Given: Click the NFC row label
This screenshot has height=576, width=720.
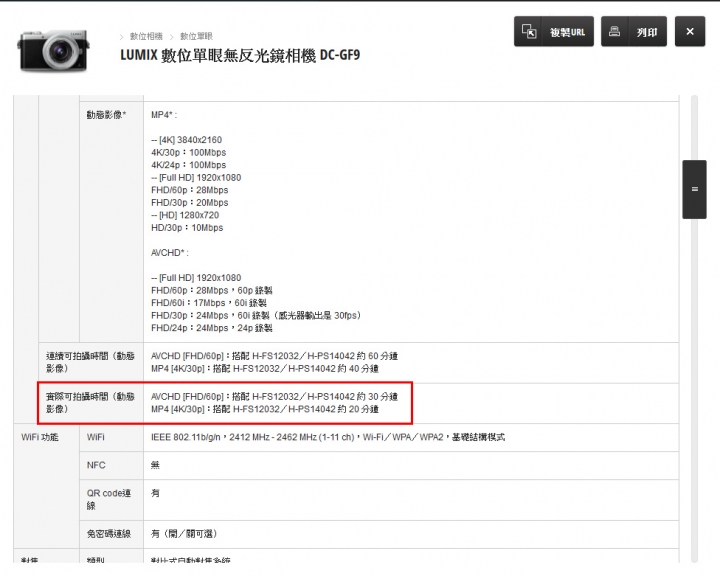Looking at the screenshot, I should pyautogui.click(x=96, y=465).
